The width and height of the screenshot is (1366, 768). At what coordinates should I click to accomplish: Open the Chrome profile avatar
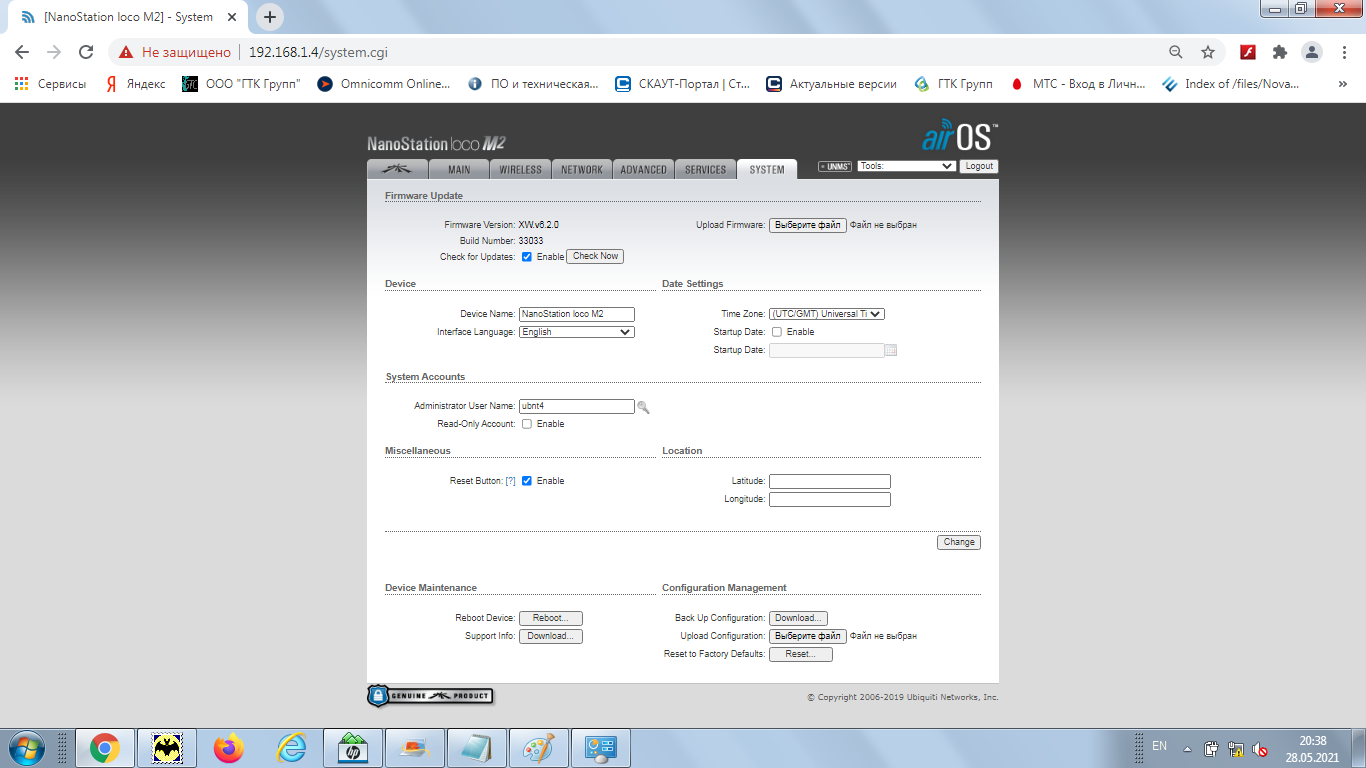[1311, 52]
